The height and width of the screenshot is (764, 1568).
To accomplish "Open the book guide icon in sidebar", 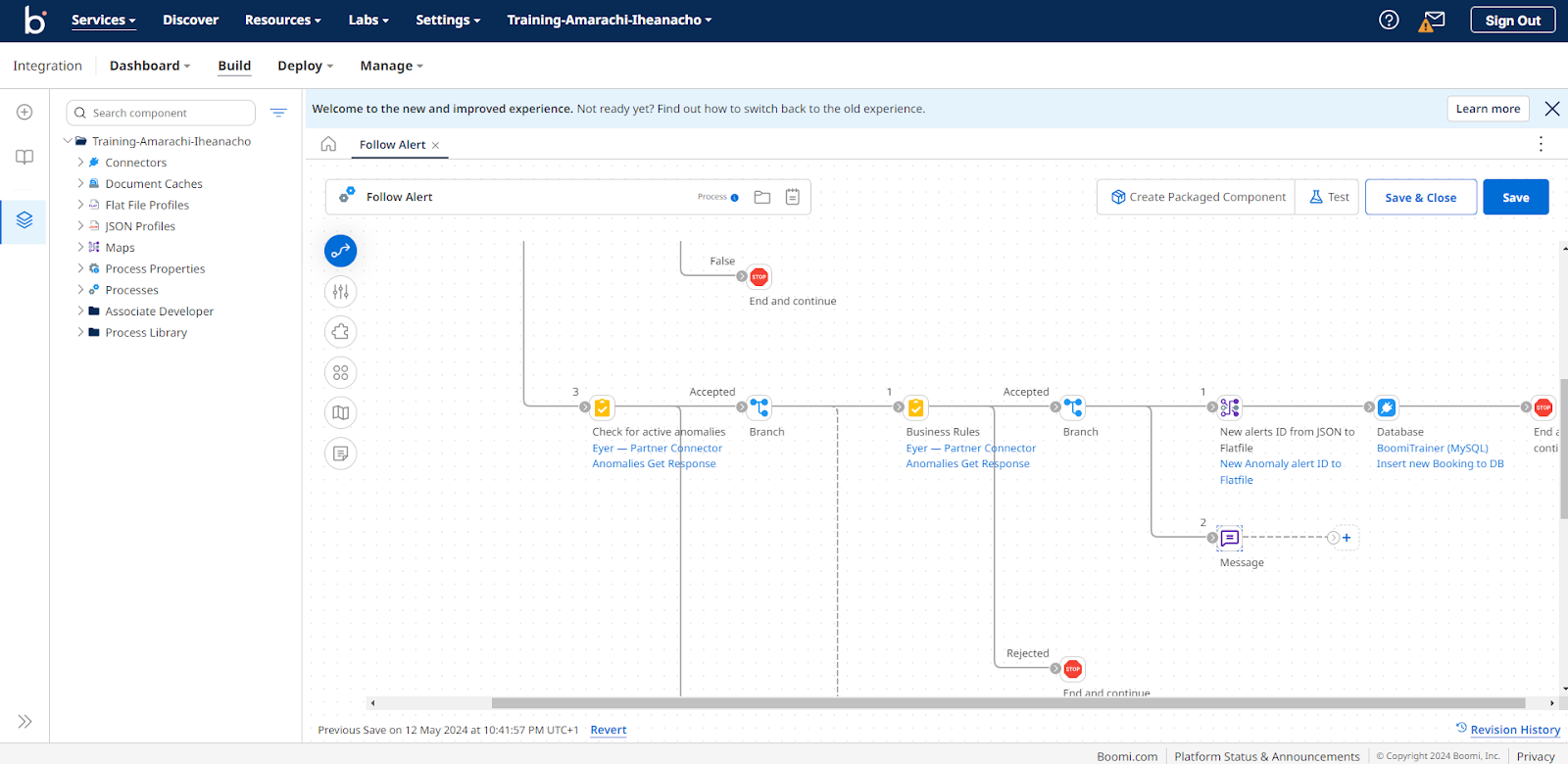I will pos(24,157).
